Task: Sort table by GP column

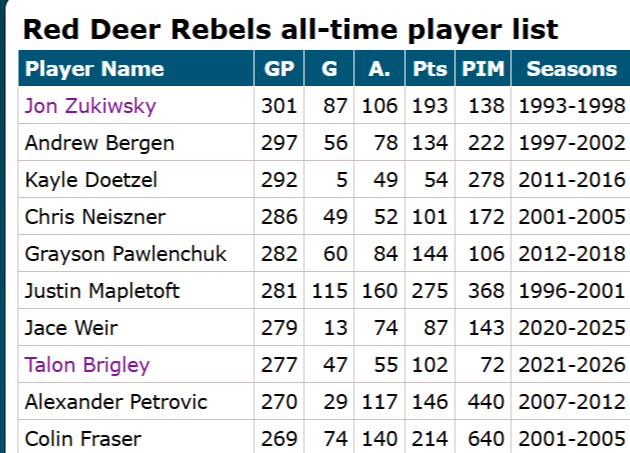Action: click(x=279, y=69)
